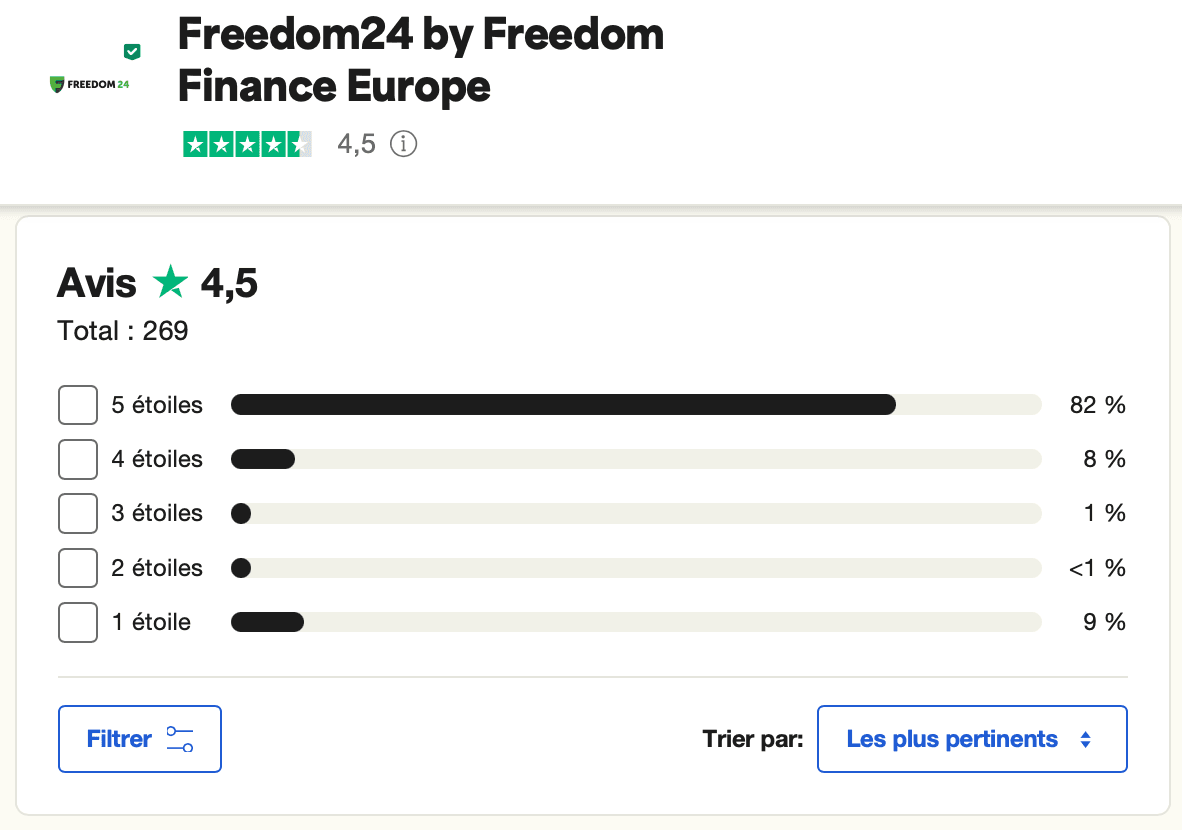Check the 1 étoile filter checkbox
1182x830 pixels.
77,621
